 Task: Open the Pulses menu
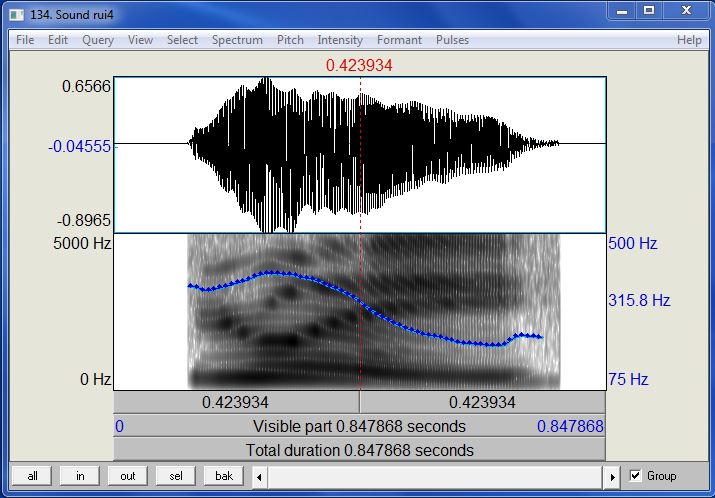(452, 40)
